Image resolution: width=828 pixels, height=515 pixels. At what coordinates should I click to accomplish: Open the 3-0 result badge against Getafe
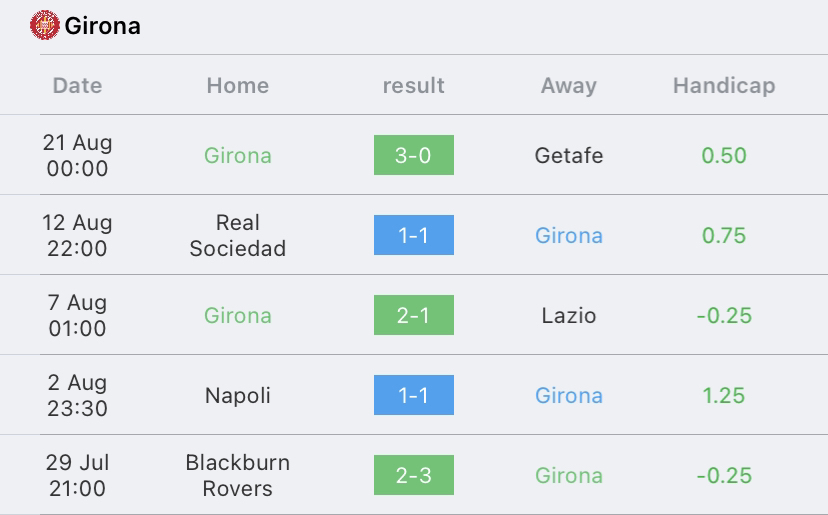414,155
